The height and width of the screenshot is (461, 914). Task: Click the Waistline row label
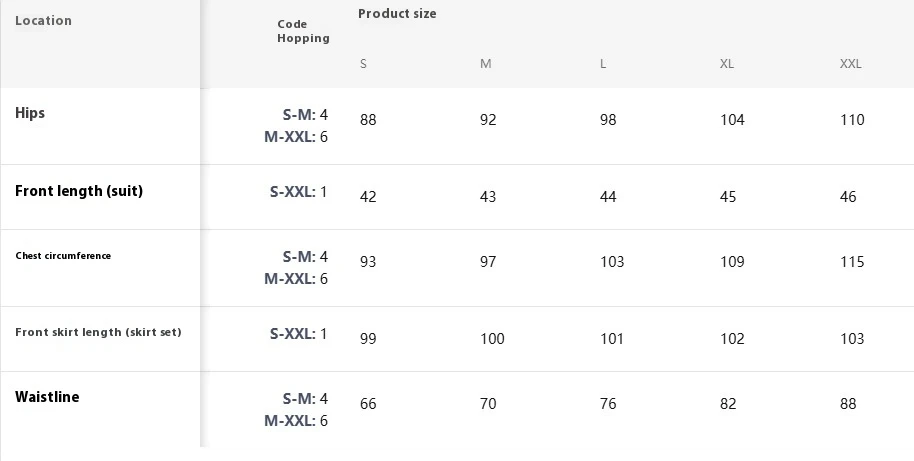point(47,397)
